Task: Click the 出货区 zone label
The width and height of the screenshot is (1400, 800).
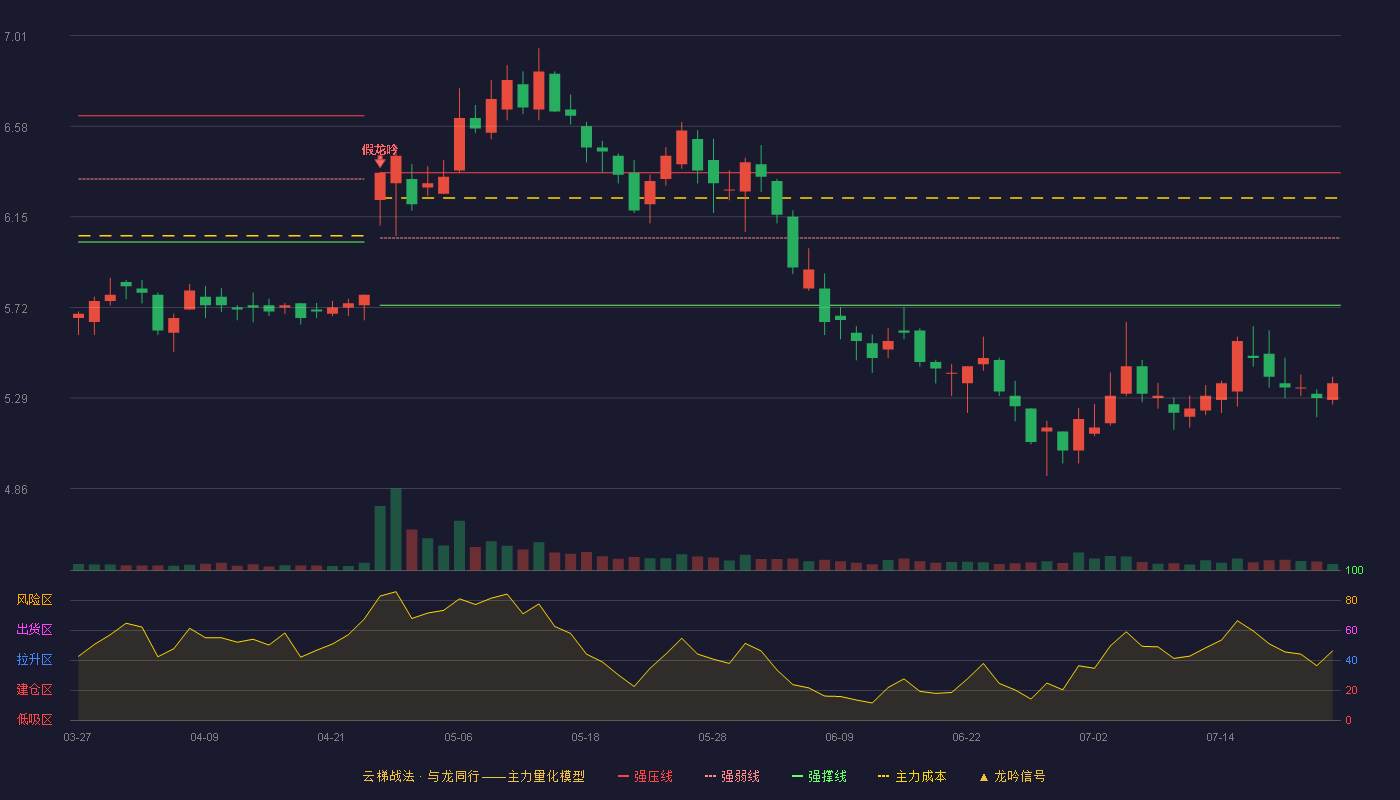Action: point(34,630)
